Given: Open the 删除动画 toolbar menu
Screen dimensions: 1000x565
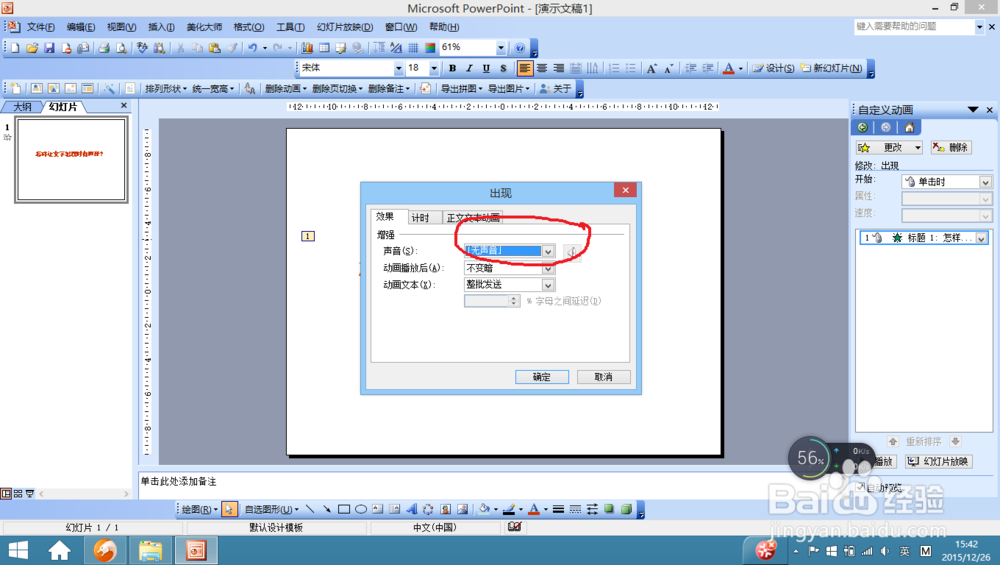Looking at the screenshot, I should coord(286,89).
